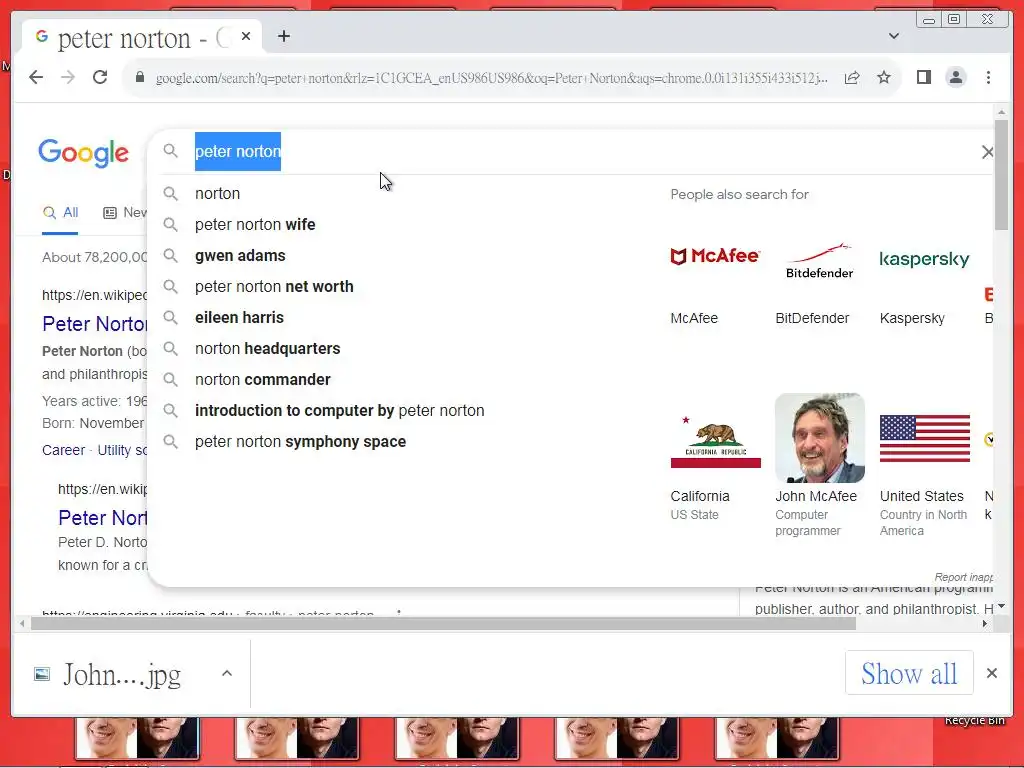Click the forward navigation arrow

click(68, 78)
